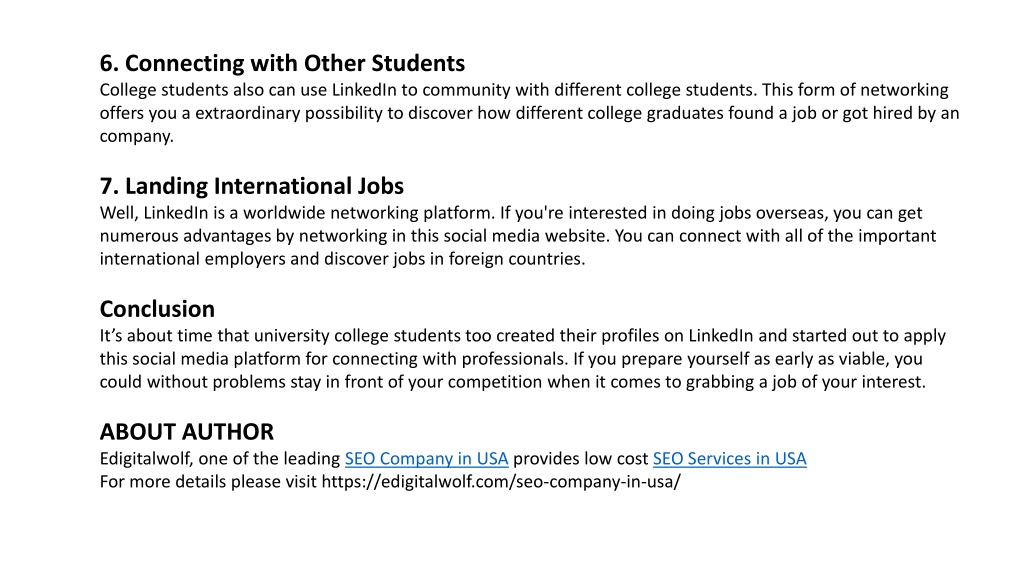Click the line starting "this social media platform"
1024x576 pixels.
[511, 359]
